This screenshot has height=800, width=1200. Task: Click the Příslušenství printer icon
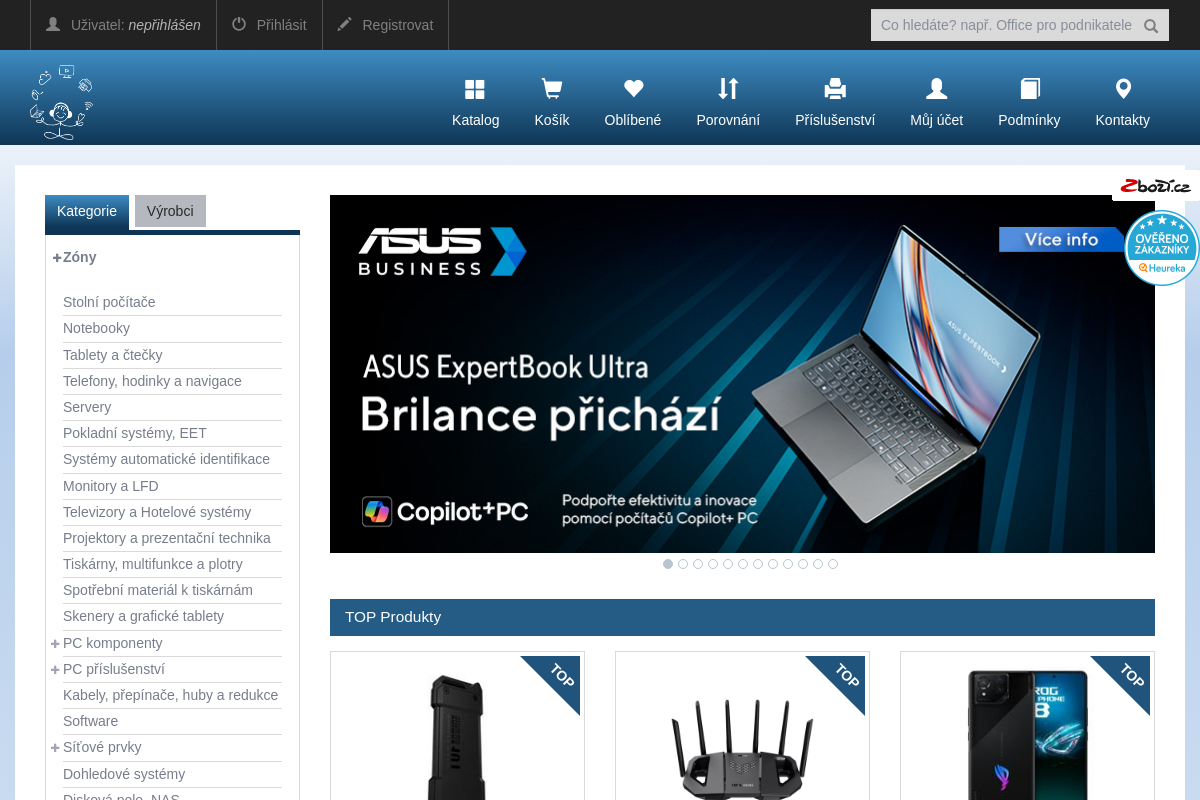click(x=835, y=89)
